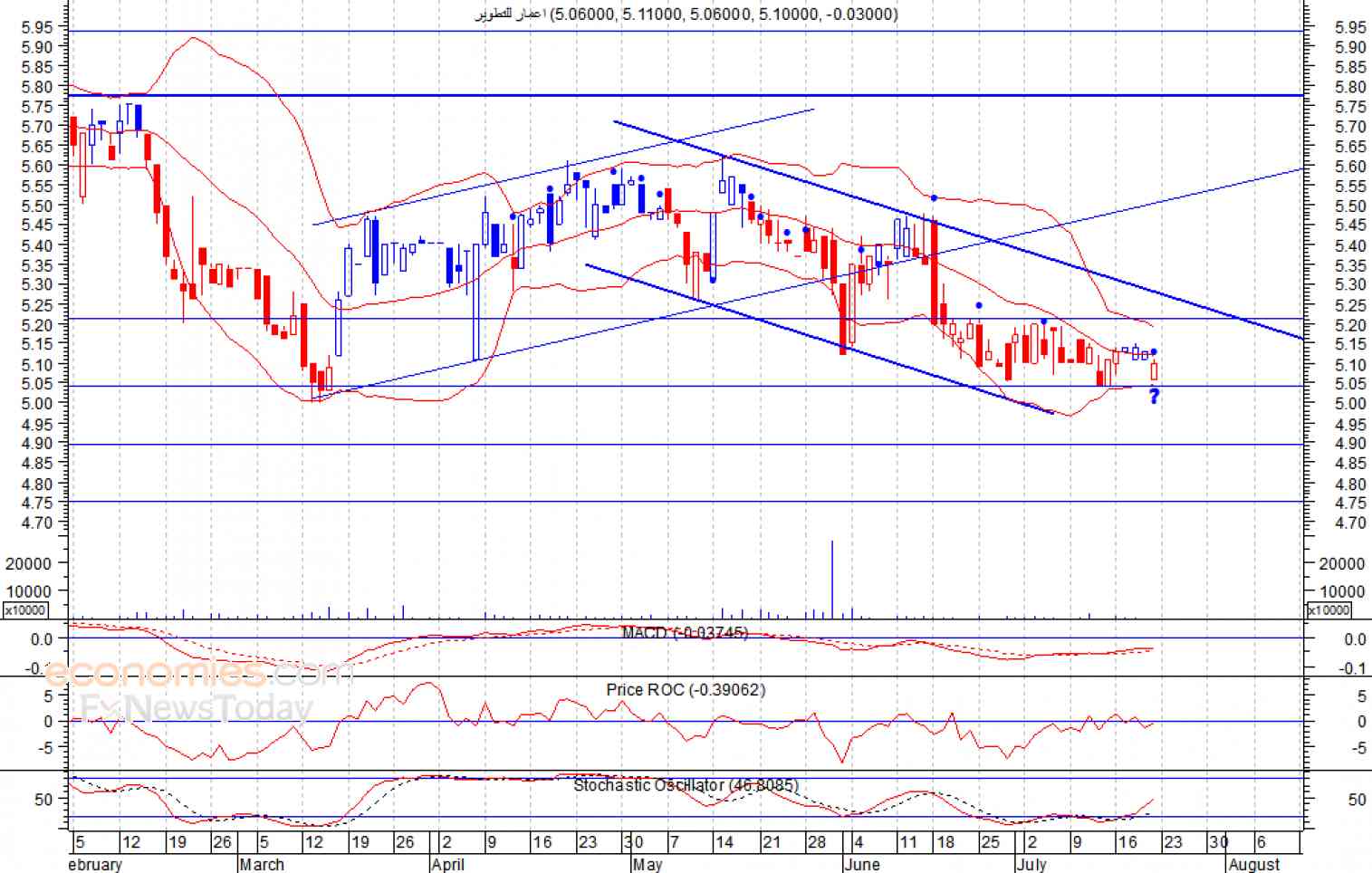The image size is (1372, 873).
Task: Click the x10000 volume scale box on right axis
Action: (1329, 609)
